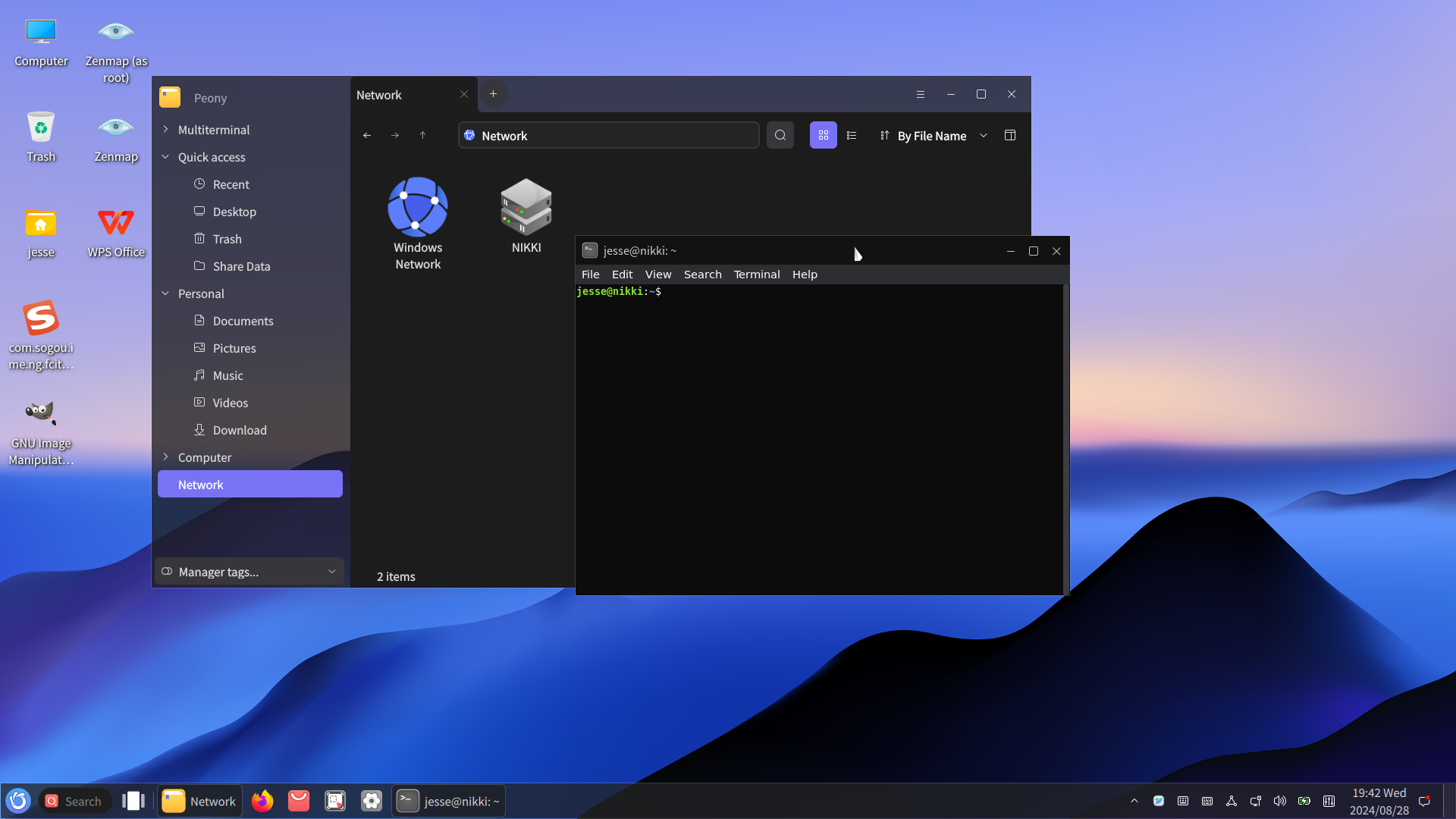
Task: Close the Network tab
Action: pyautogui.click(x=464, y=95)
